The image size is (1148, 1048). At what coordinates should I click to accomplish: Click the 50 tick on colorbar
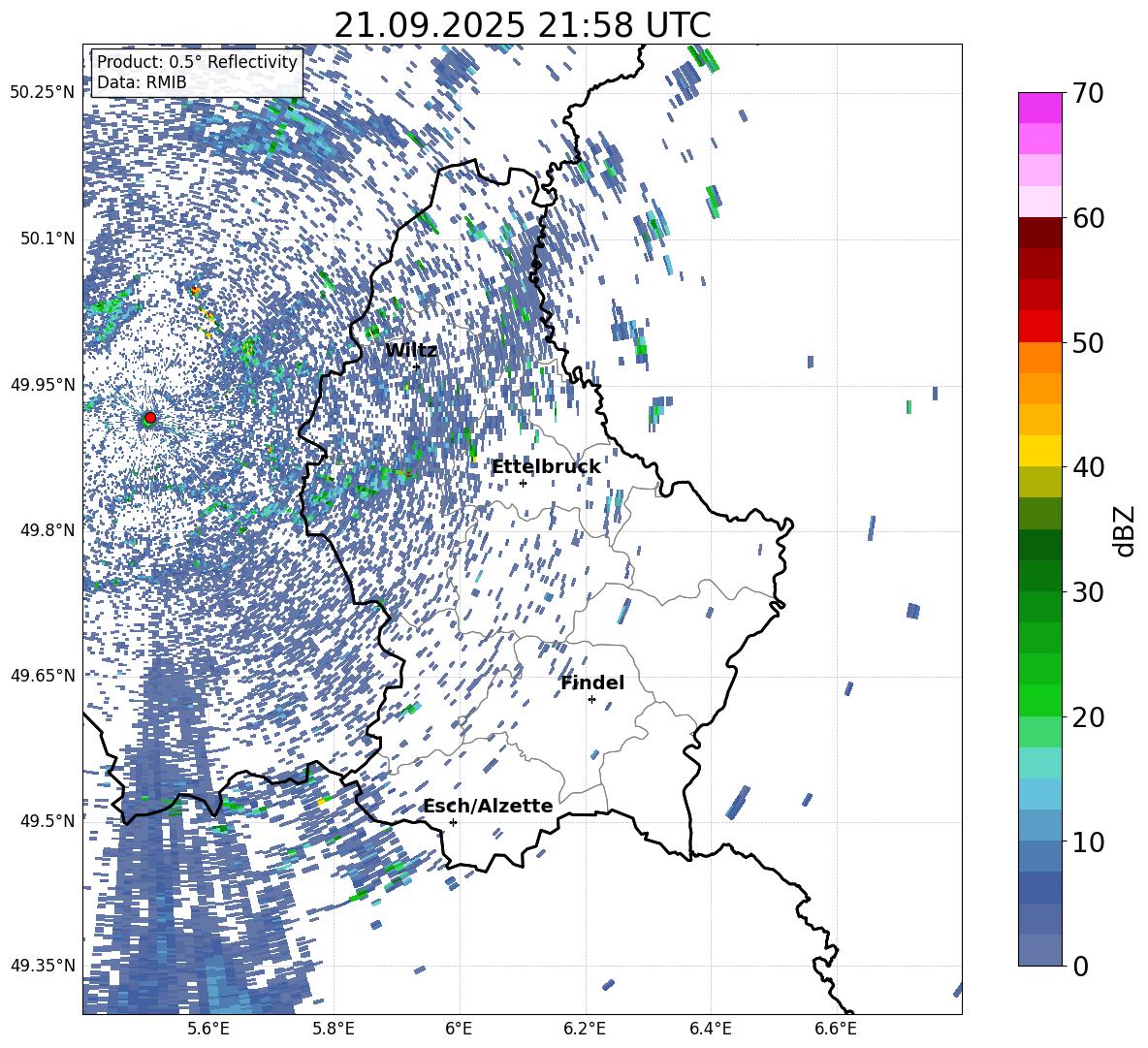pos(1089,343)
